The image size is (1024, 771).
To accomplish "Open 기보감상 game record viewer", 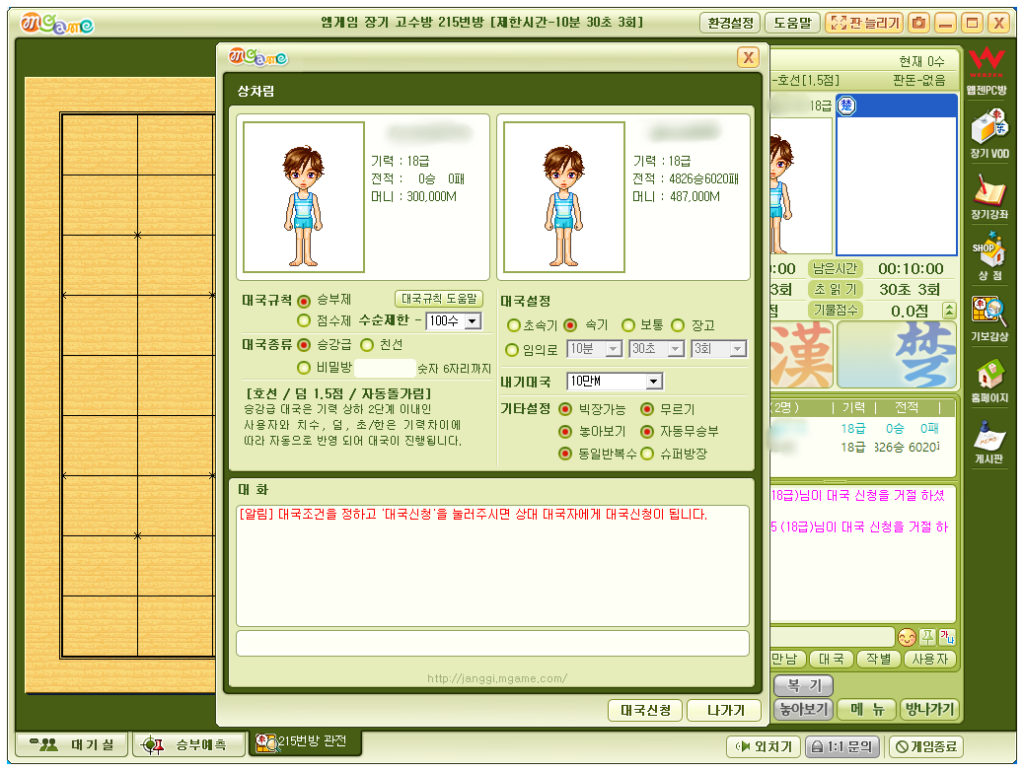I will (989, 319).
